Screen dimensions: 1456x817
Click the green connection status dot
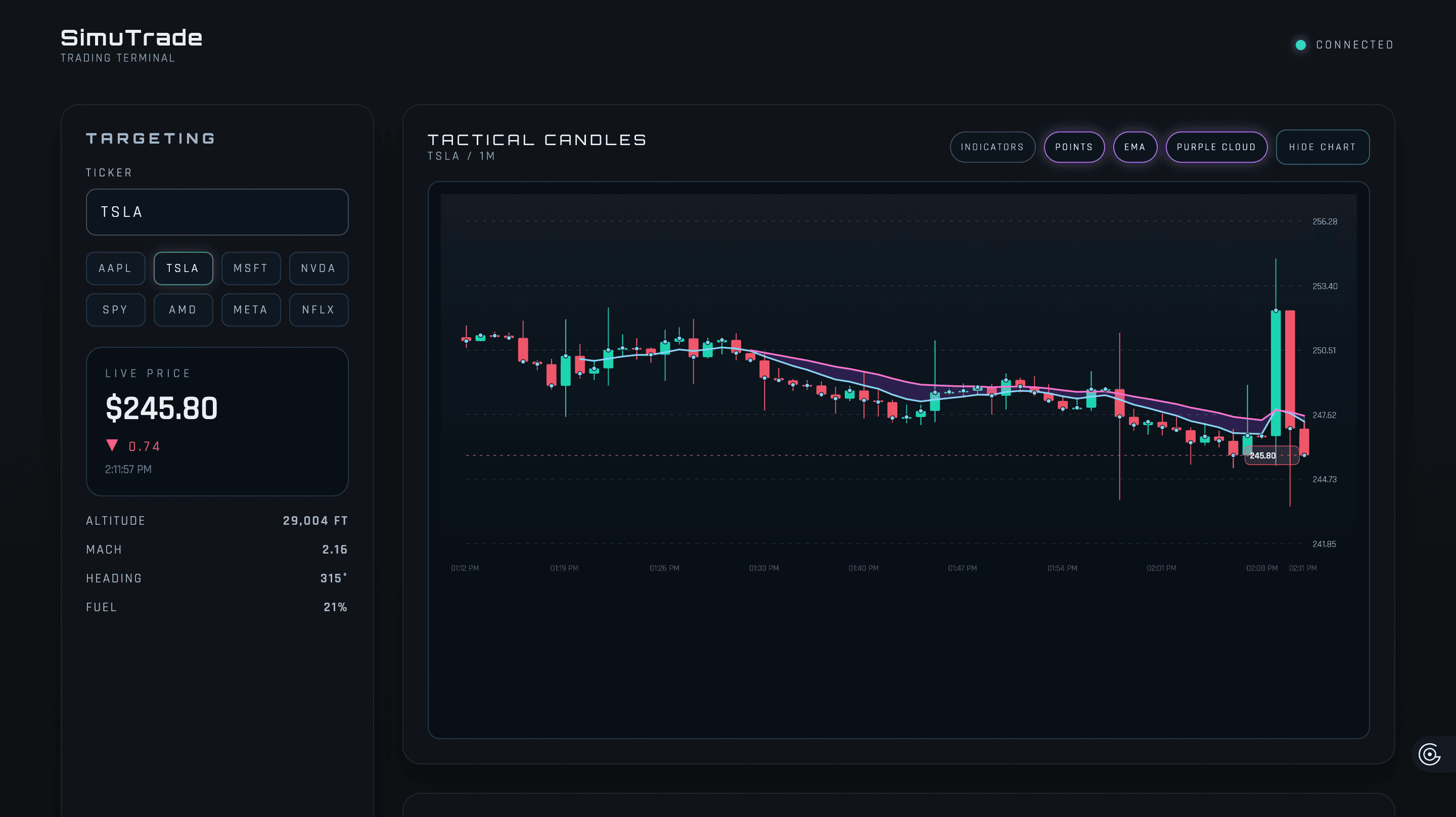click(1301, 44)
